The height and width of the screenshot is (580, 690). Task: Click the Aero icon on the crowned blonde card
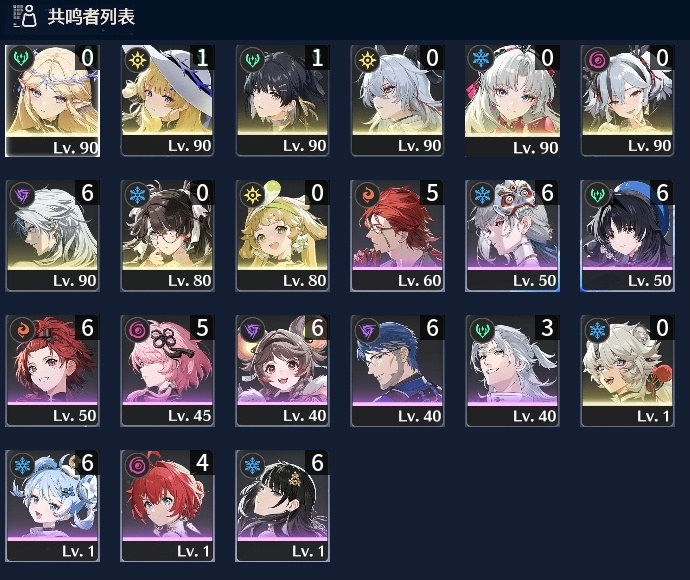click(21, 58)
